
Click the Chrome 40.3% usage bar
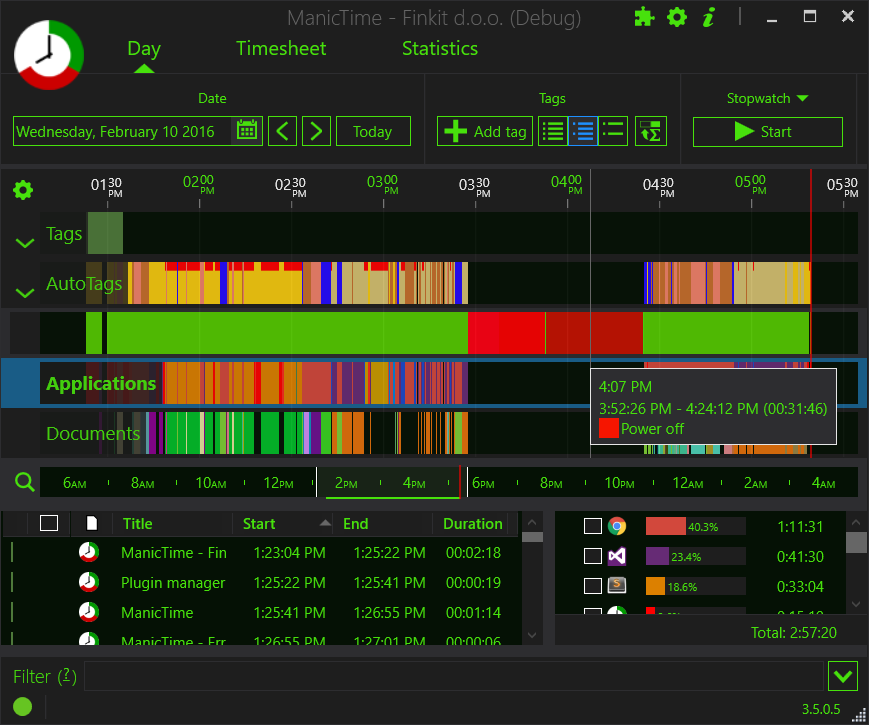(695, 526)
